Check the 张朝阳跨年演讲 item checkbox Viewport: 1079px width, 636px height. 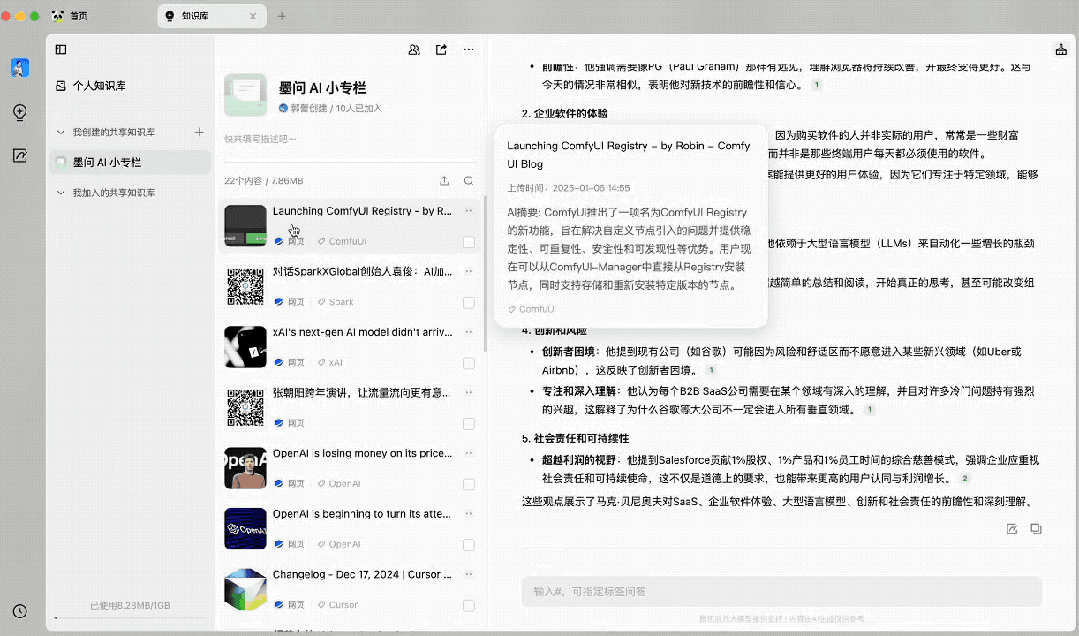click(469, 424)
